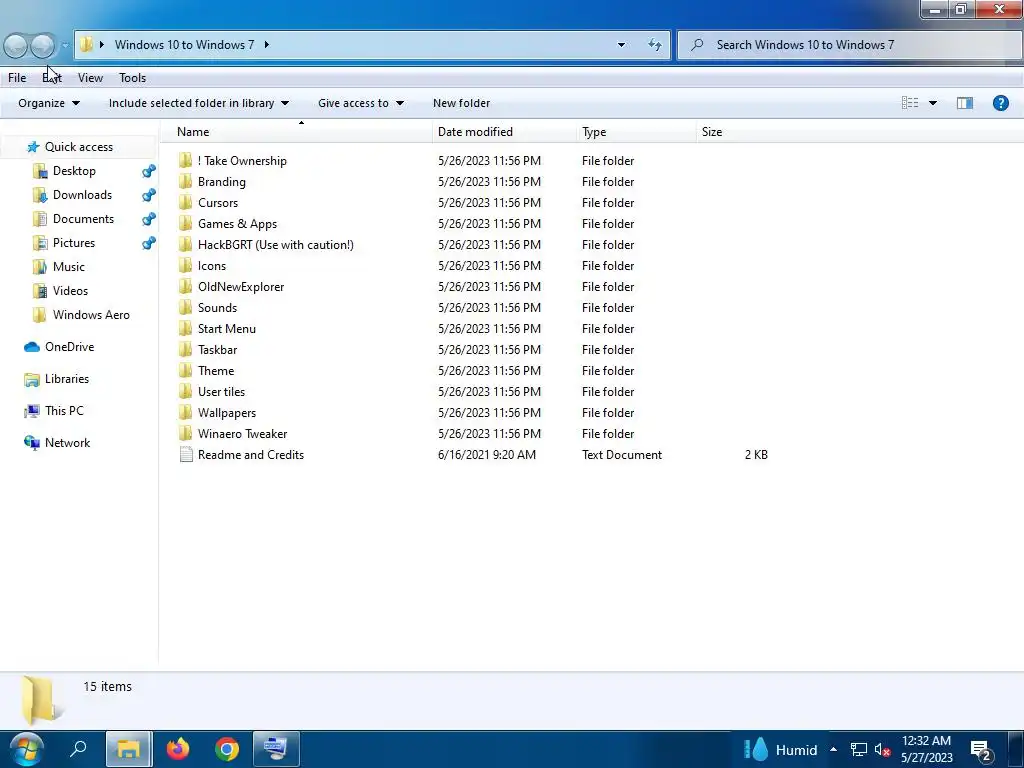1024x768 pixels.
Task: Click the muted volume tray icon
Action: (882, 750)
